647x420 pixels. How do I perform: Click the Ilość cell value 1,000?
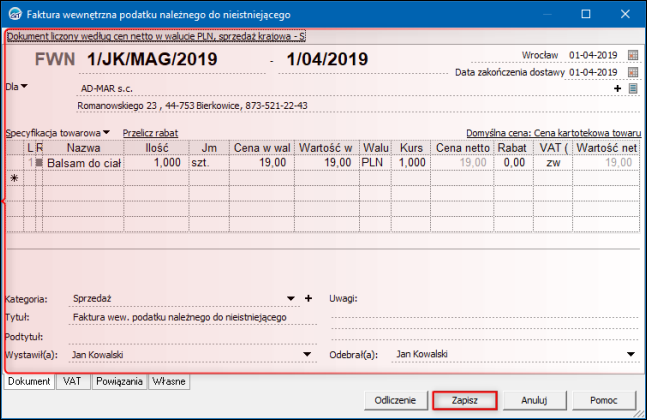coord(156,163)
